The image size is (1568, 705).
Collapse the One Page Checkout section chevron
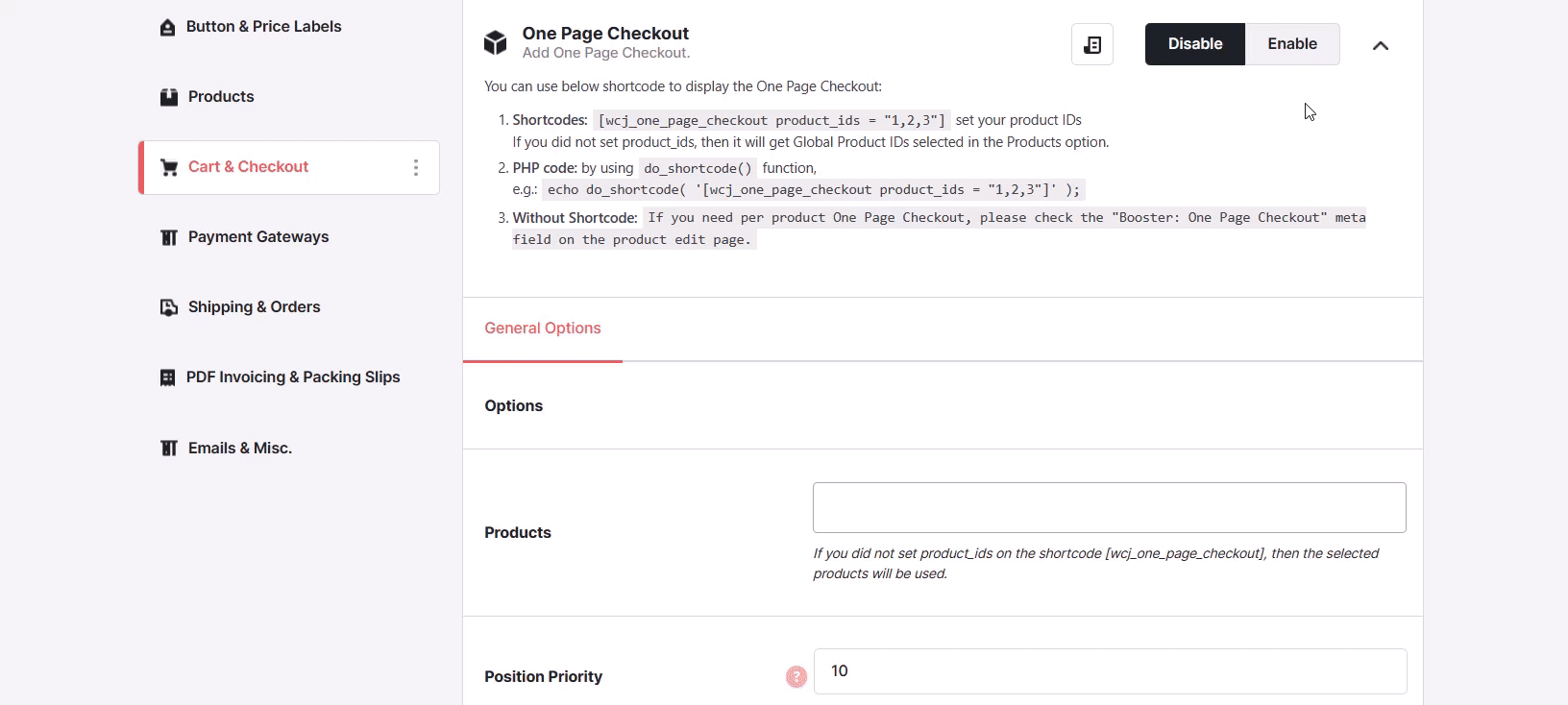pos(1381,45)
